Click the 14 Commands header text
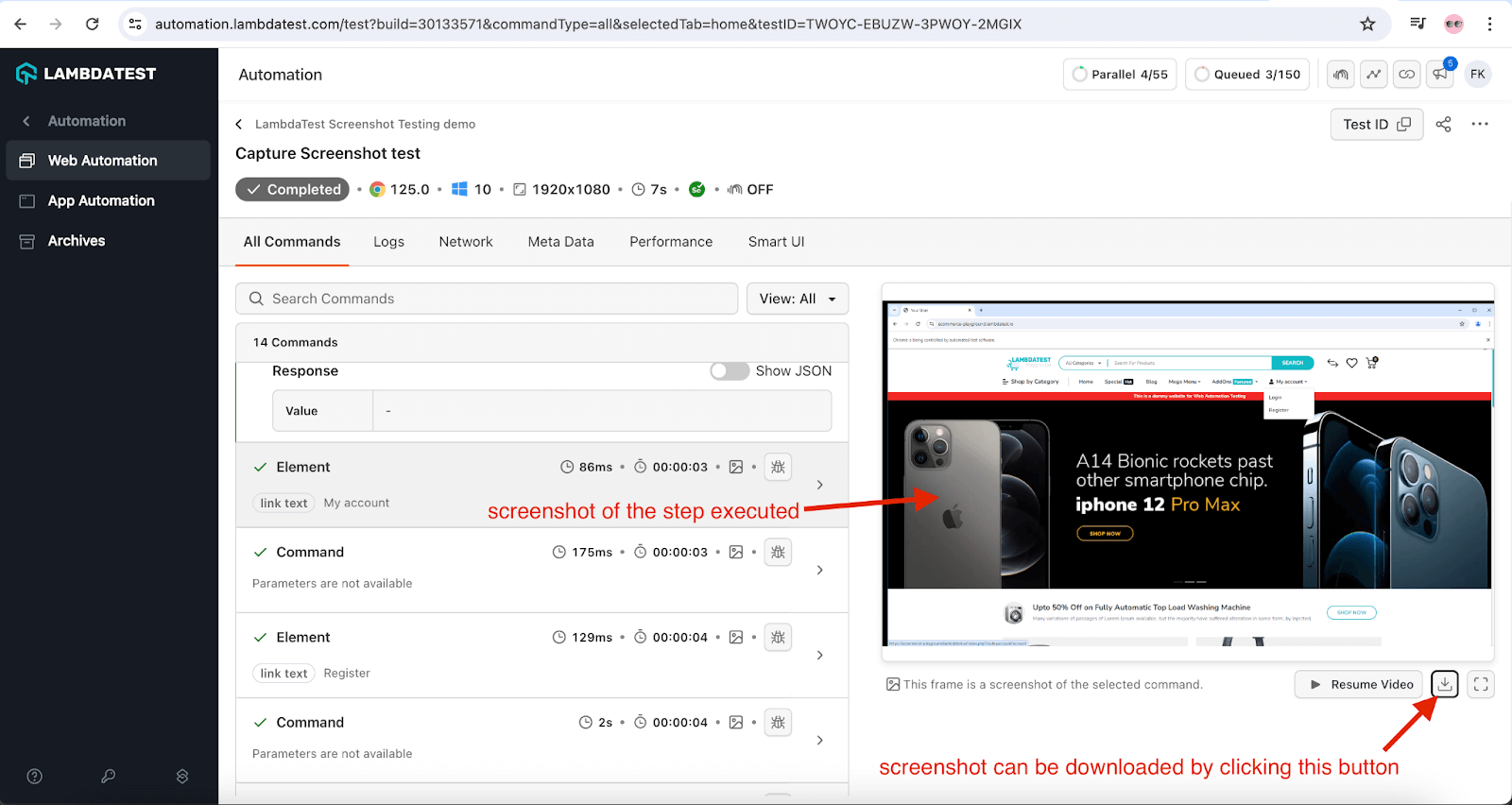This screenshot has height=805, width=1512. click(295, 342)
